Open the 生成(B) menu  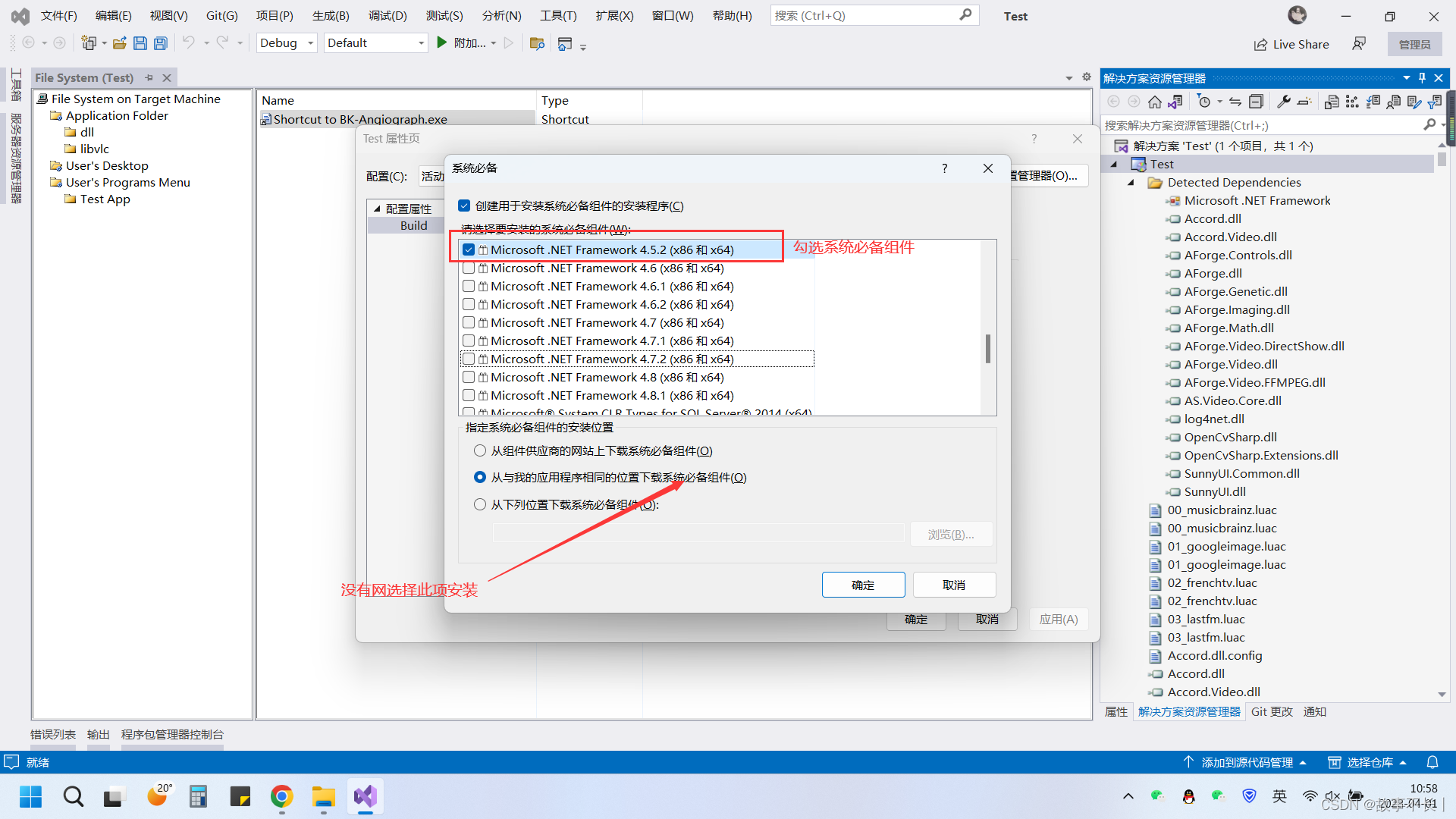pos(331,16)
